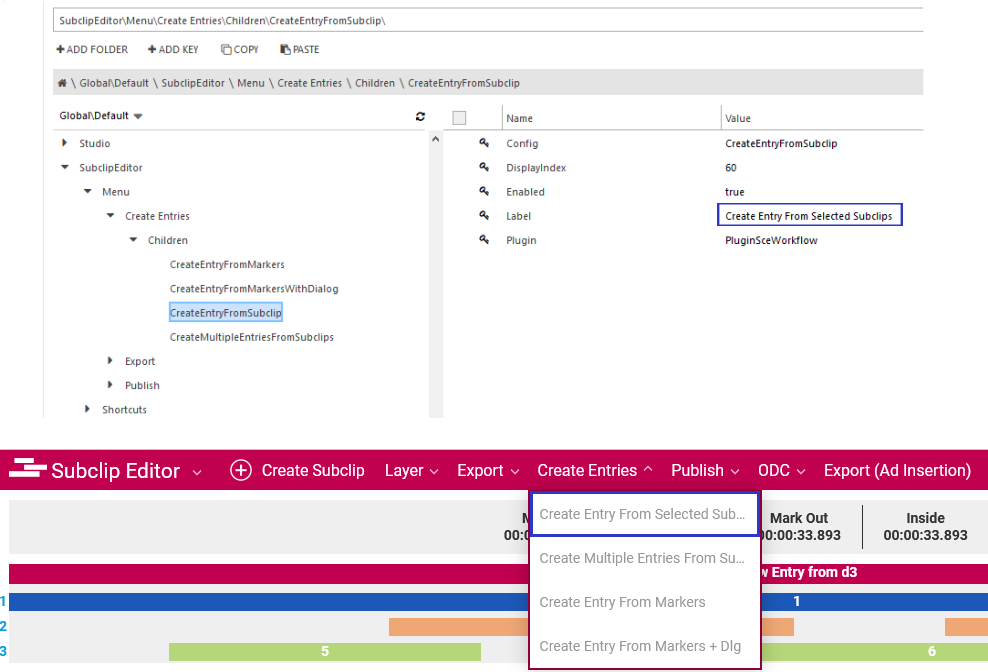Click the Subclip Editor logo icon
988x672 pixels.
(28, 470)
